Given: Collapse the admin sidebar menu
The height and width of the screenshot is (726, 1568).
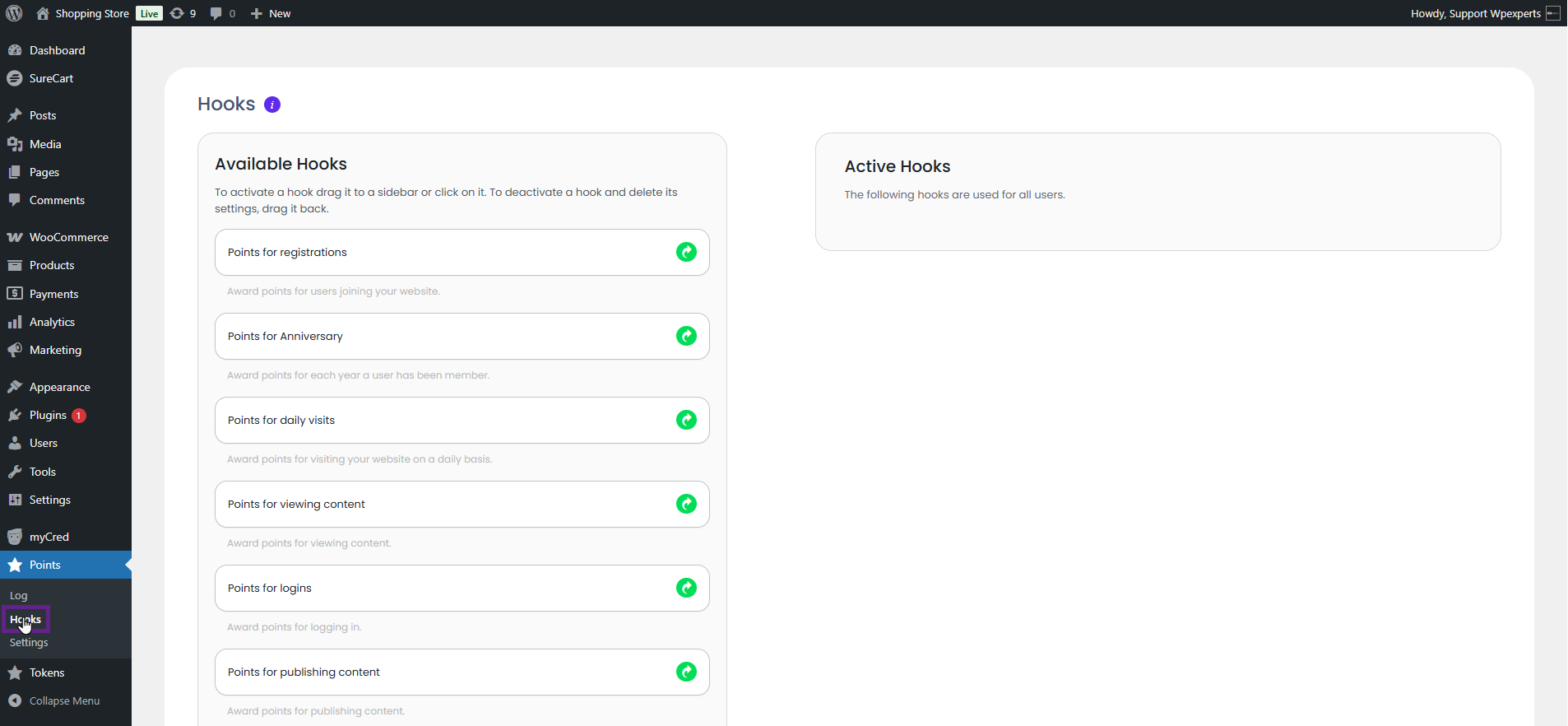Looking at the screenshot, I should [x=64, y=701].
